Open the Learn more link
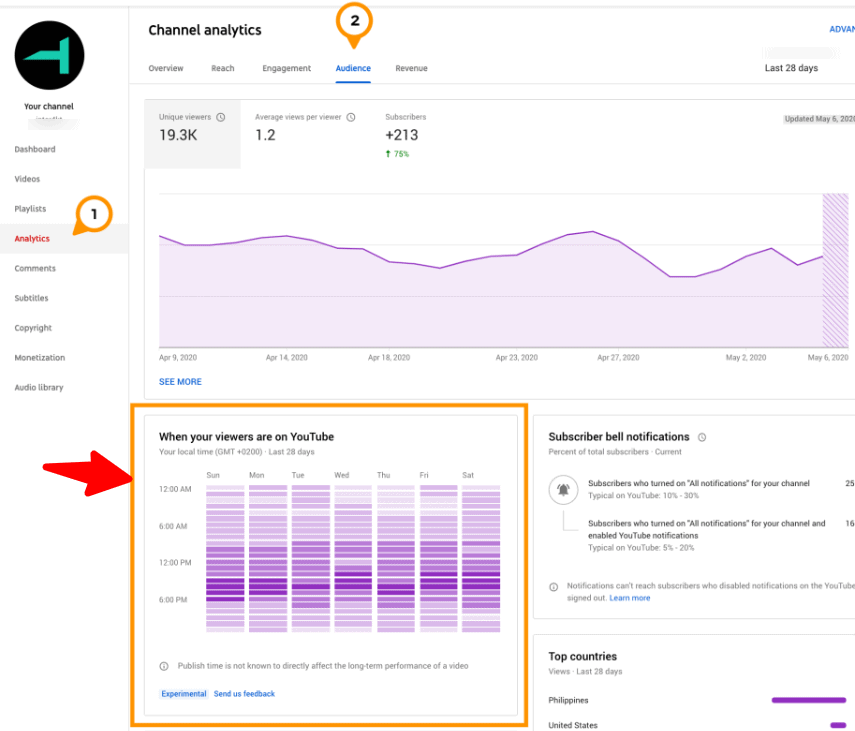 point(629,598)
